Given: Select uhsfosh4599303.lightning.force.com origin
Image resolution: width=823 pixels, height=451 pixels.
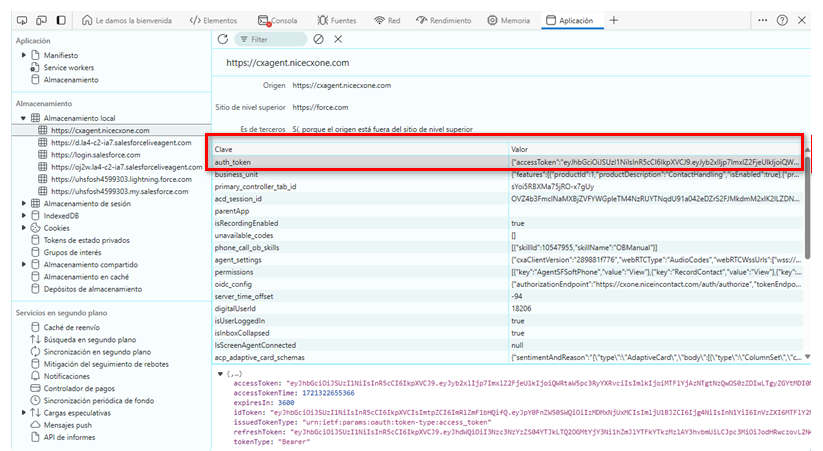Looking at the screenshot, I should point(120,179).
